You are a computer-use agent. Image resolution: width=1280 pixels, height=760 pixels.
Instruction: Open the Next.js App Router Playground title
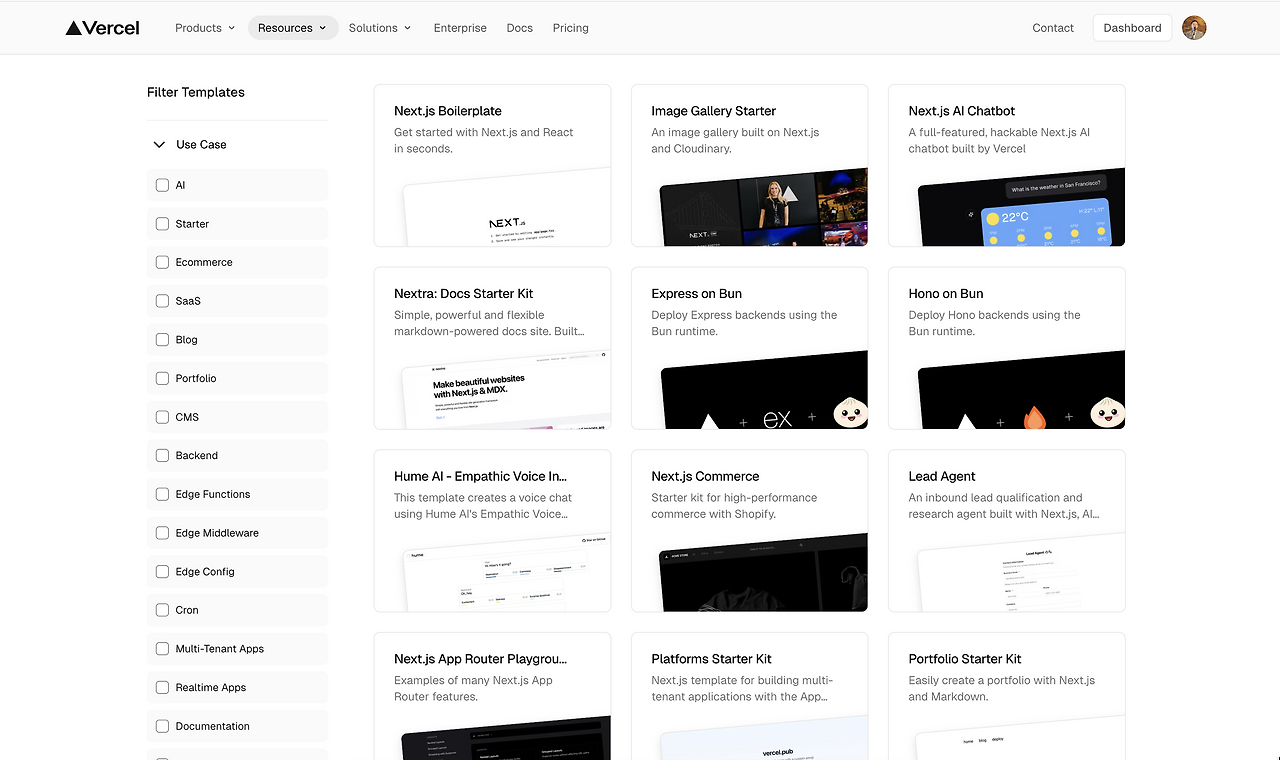point(480,659)
